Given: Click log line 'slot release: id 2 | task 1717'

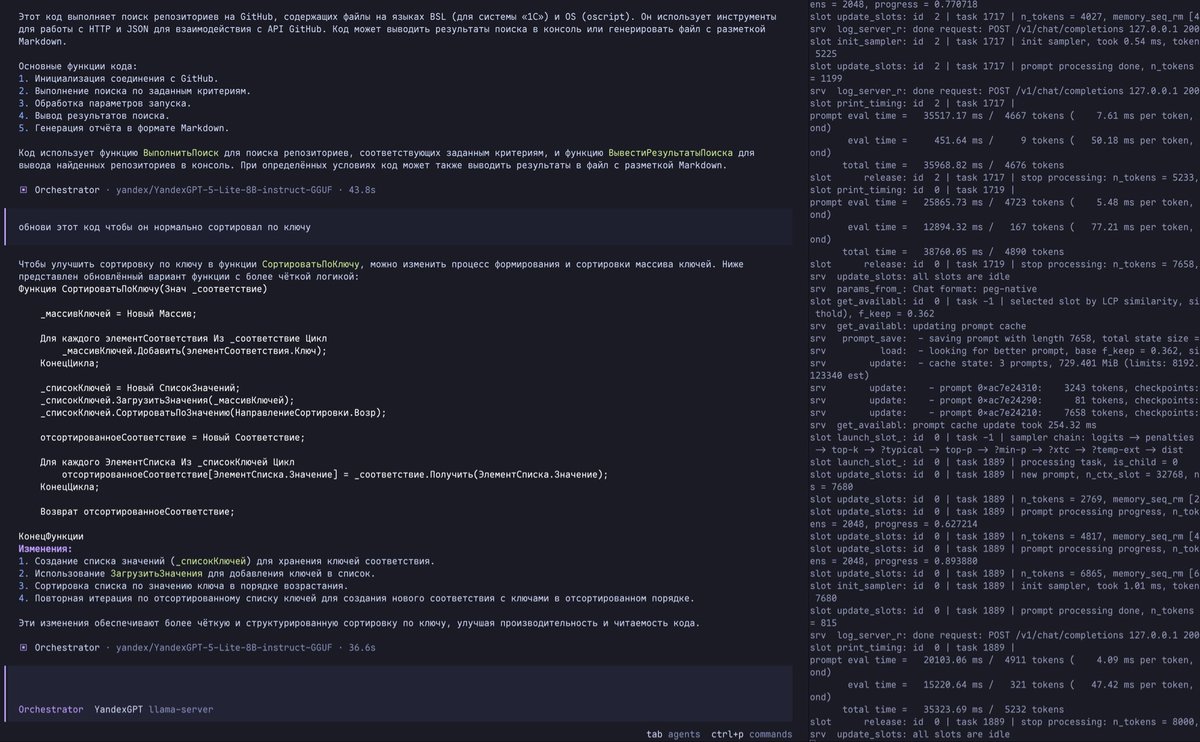Looking at the screenshot, I should pyautogui.click(x=1005, y=177).
